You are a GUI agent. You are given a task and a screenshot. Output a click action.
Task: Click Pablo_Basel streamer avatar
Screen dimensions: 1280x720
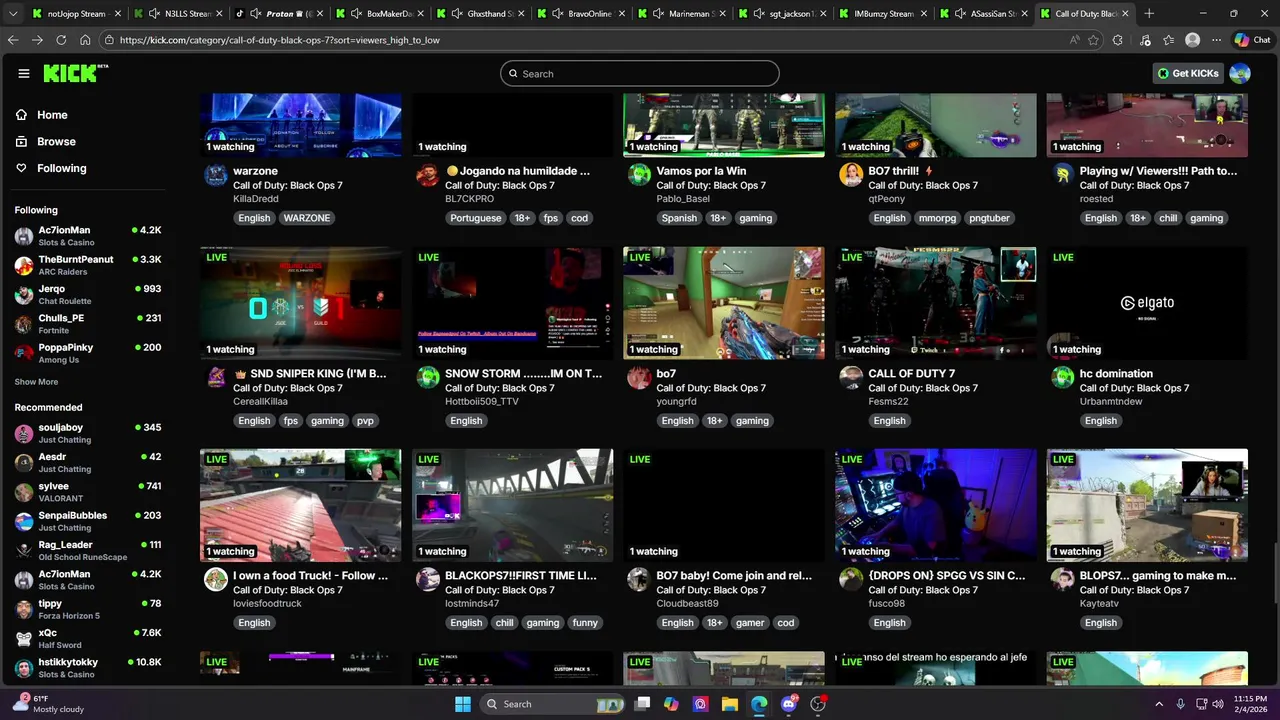coord(639,176)
